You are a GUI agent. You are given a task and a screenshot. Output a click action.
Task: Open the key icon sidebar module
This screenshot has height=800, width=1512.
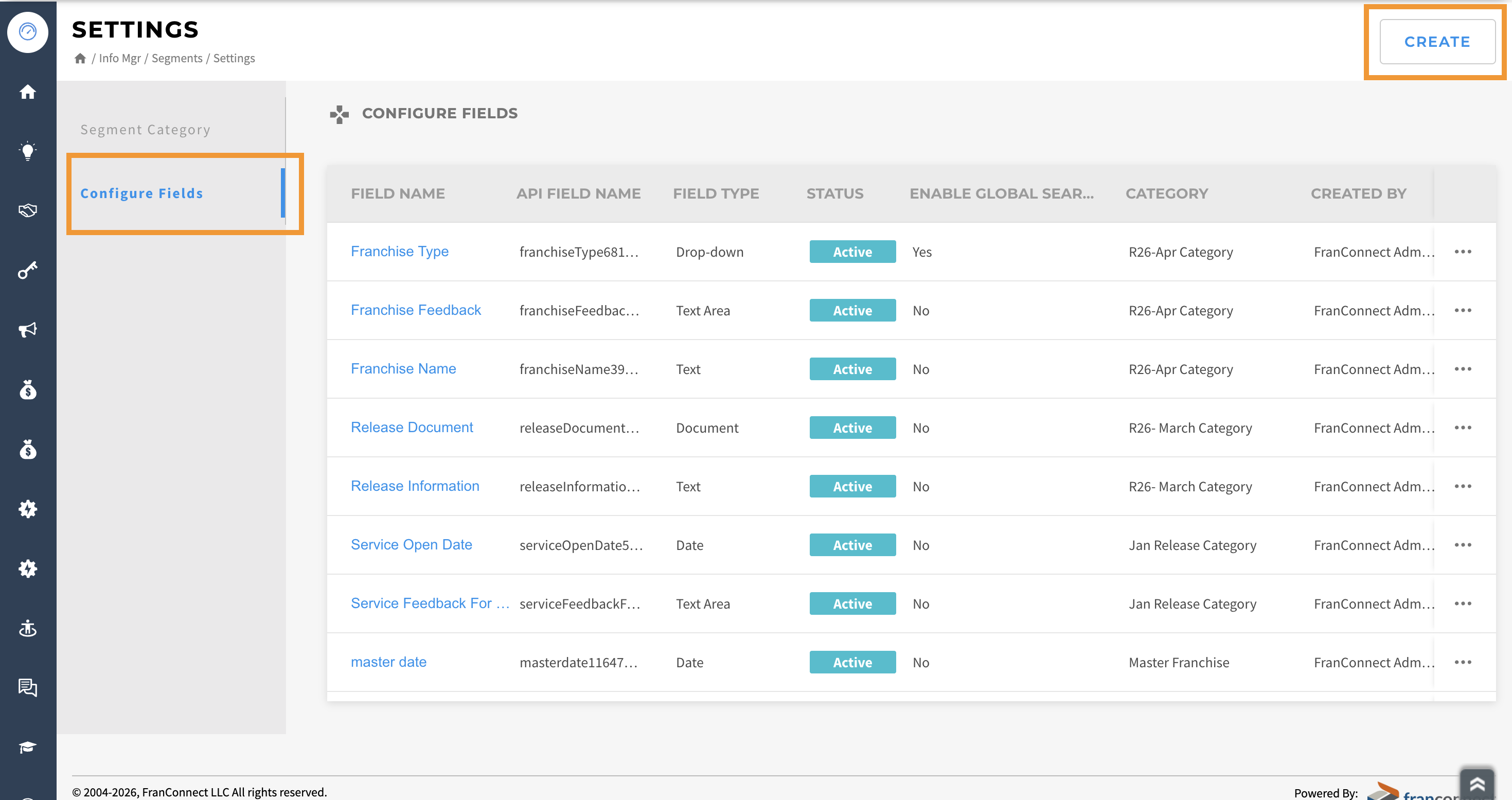point(28,270)
